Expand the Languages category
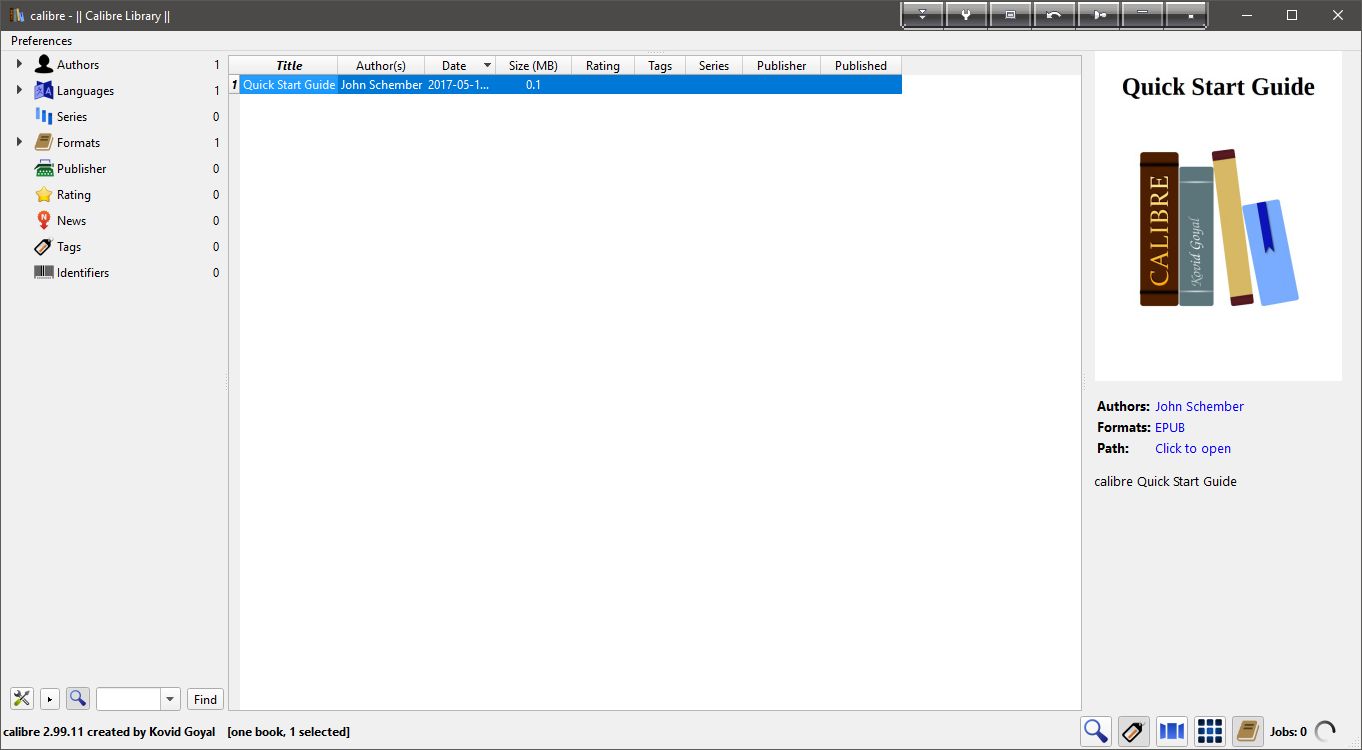Viewport: 1362px width, 750px height. click(x=19, y=90)
